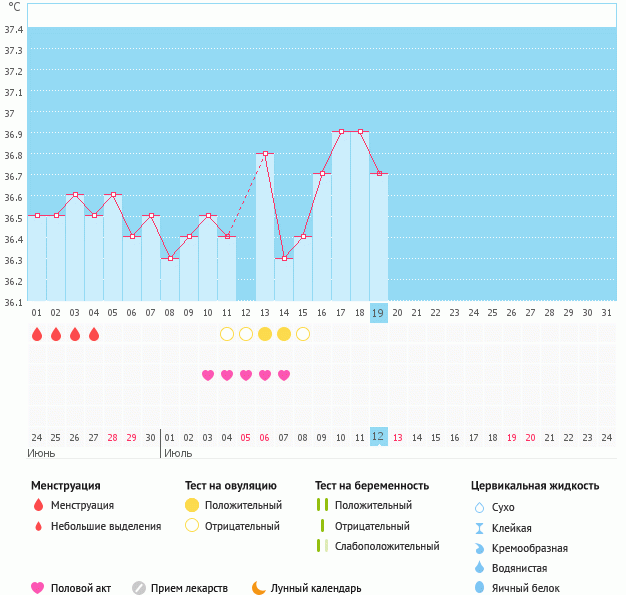Click the Небольшие выделения legend label
Screen dimensions: 626x595
click(x=106, y=526)
